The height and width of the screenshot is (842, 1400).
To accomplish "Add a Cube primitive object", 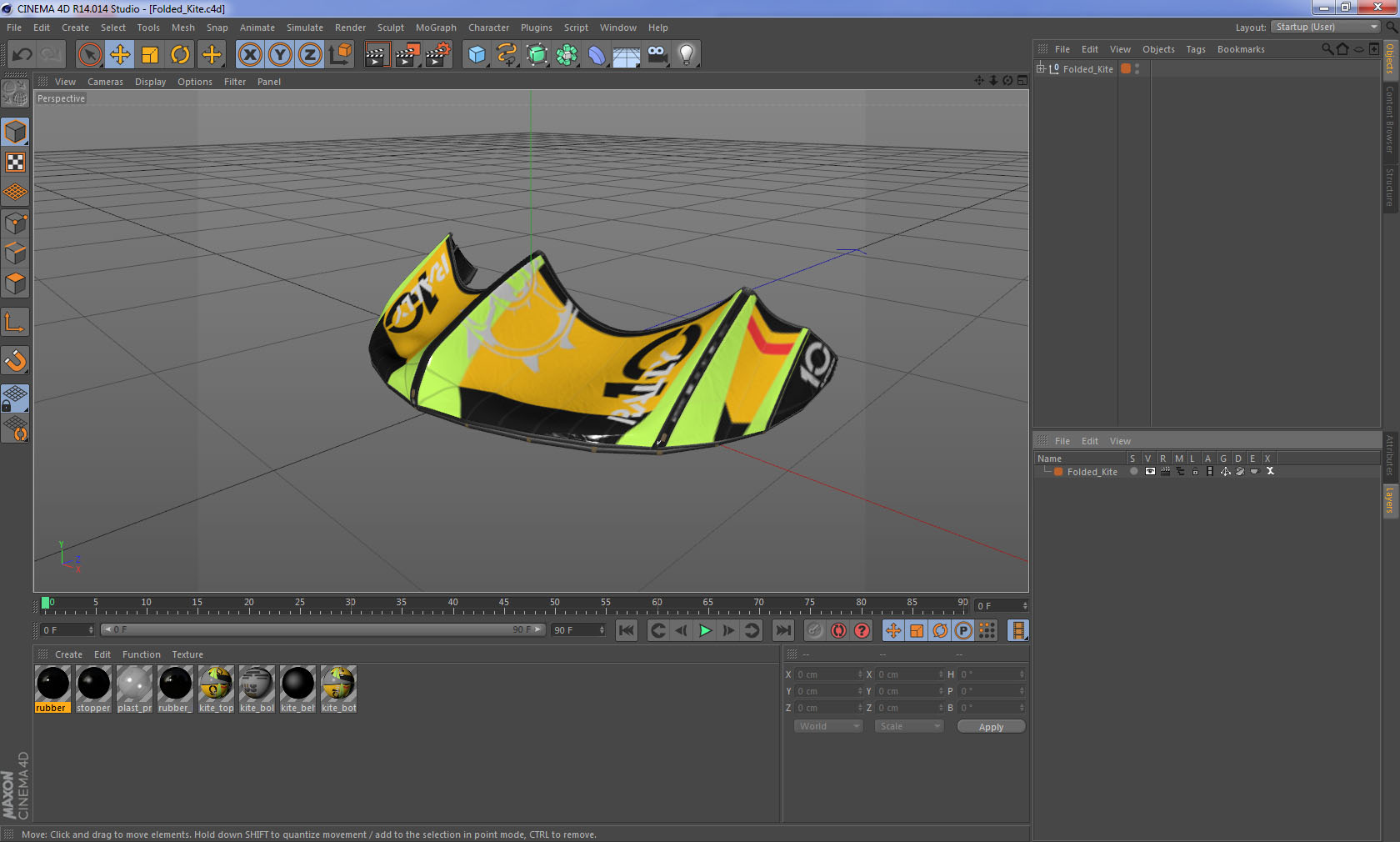I will coord(477,55).
